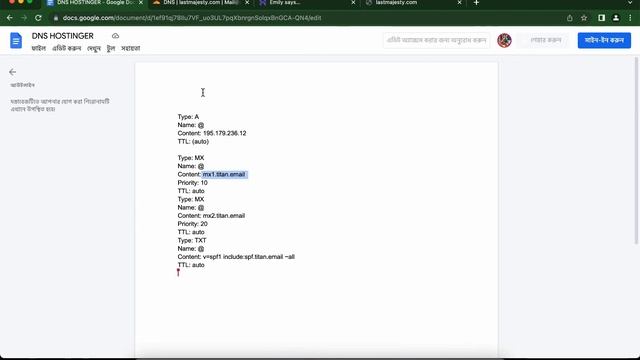Bookmark this page with the star
640x360 pixels.
tap(584, 18)
